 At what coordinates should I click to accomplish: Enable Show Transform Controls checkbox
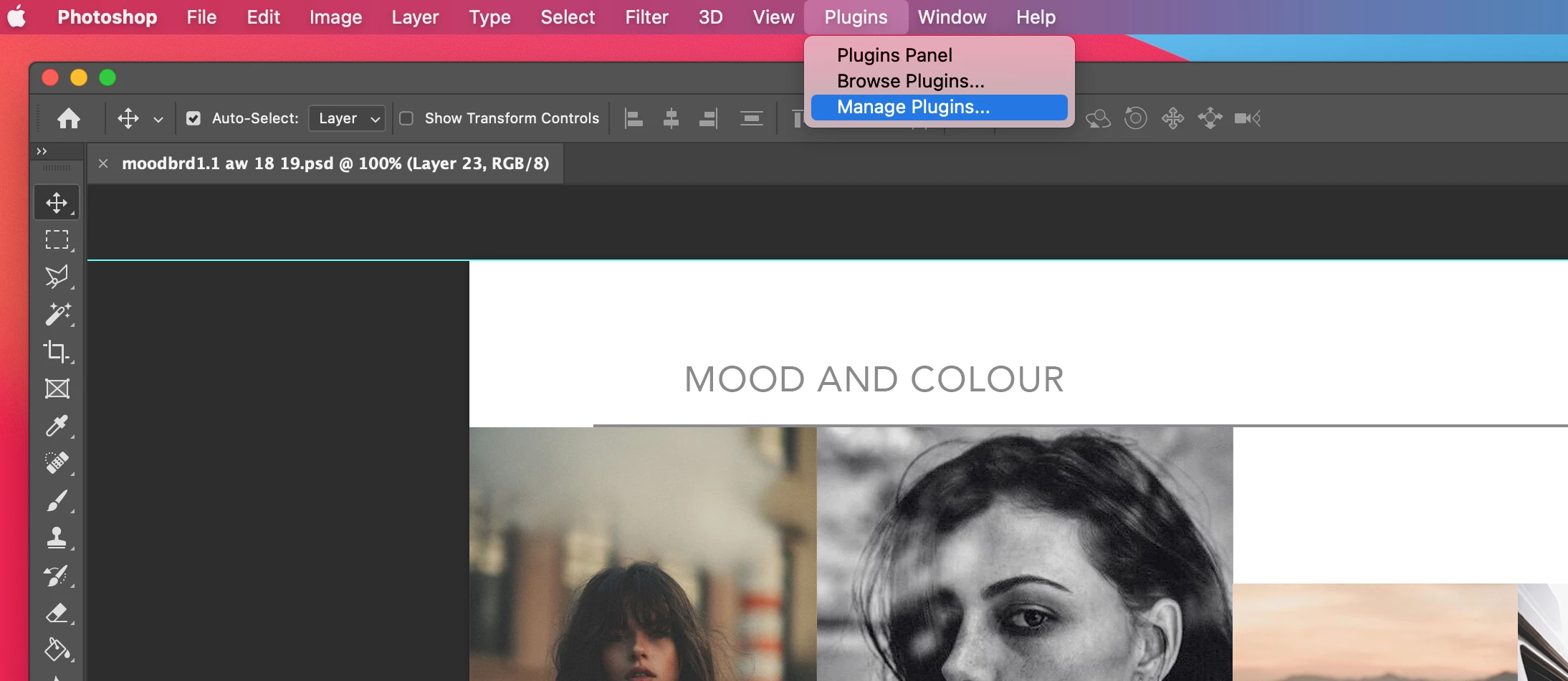coord(406,118)
